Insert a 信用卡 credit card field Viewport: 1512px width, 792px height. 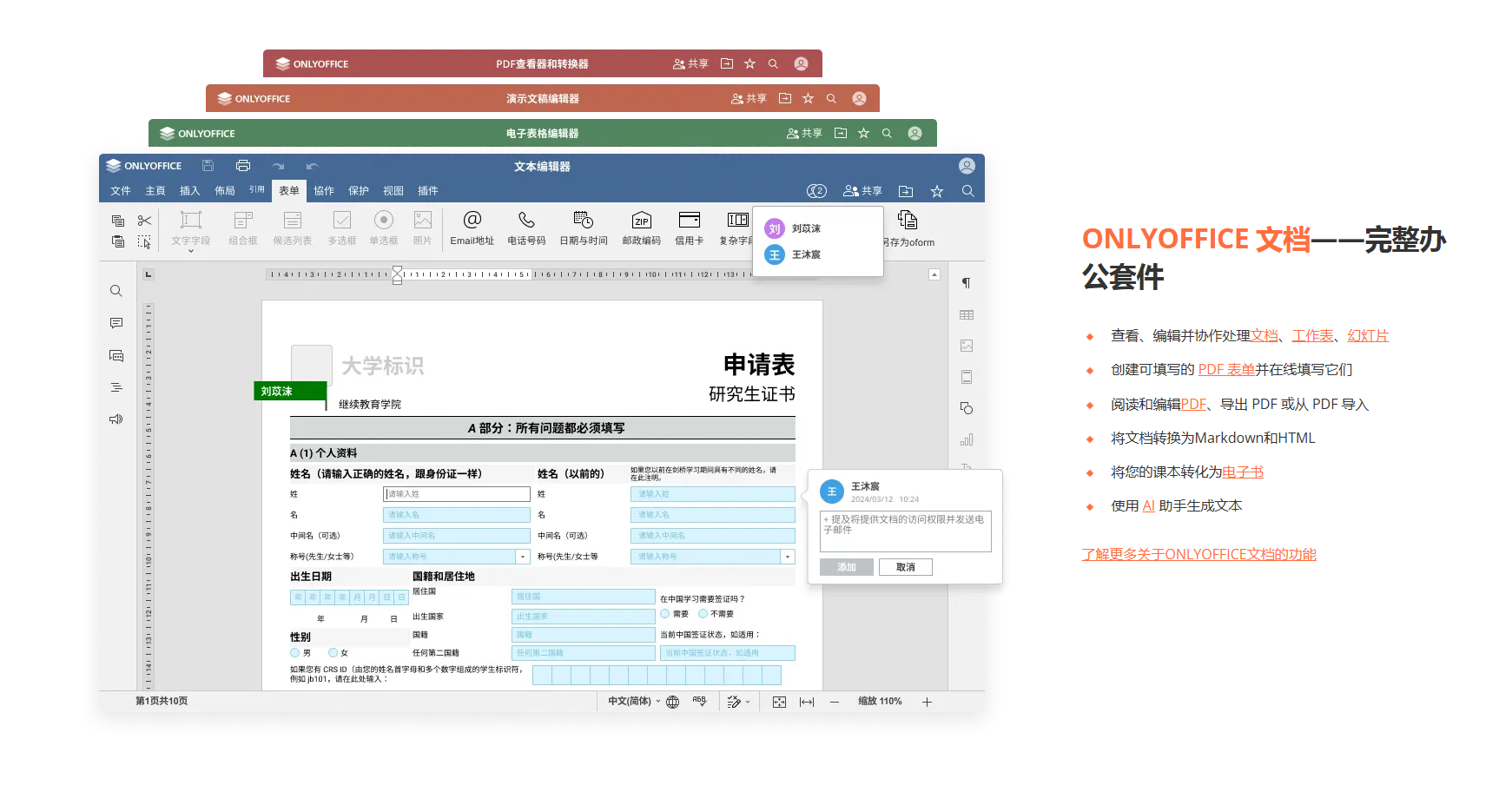tap(690, 228)
